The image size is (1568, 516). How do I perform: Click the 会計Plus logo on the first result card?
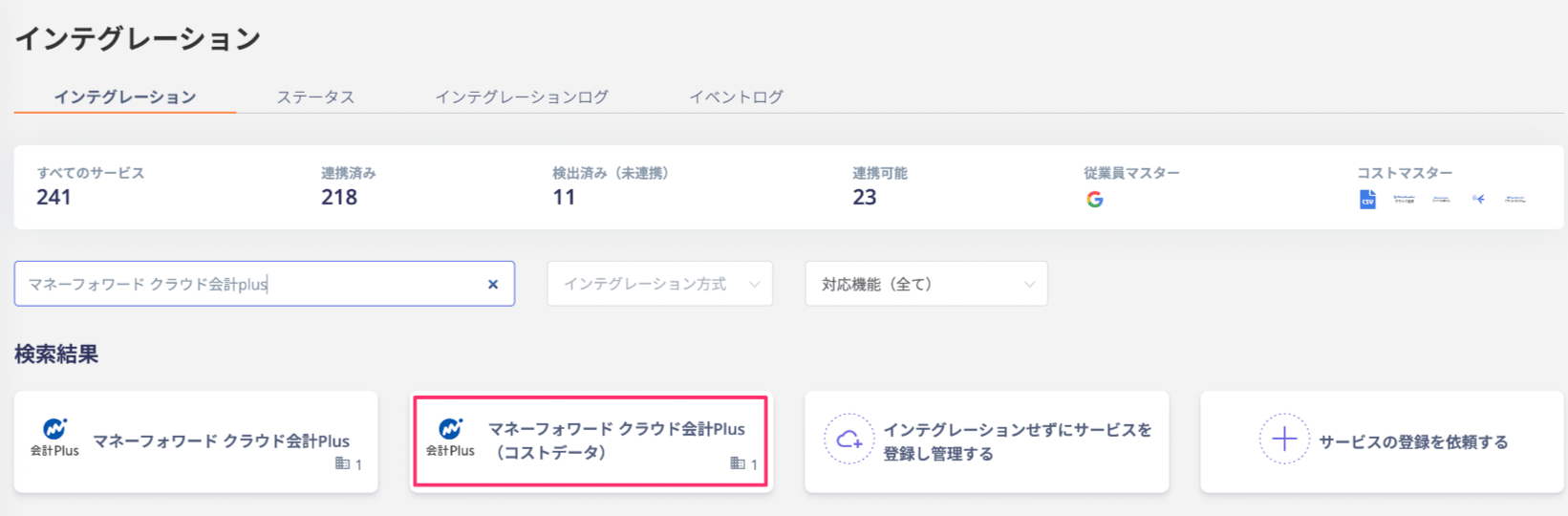pos(54,439)
